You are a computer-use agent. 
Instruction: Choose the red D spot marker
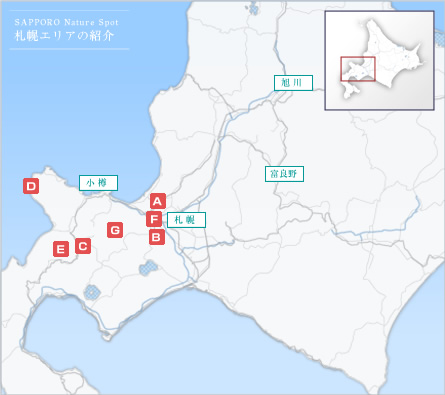point(31,186)
